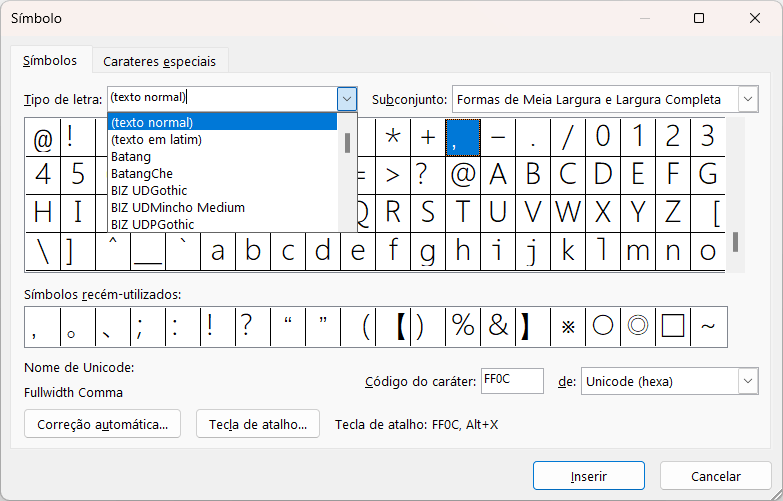Select the slash symbol in the grid
The width and height of the screenshot is (783, 501).
[568, 137]
